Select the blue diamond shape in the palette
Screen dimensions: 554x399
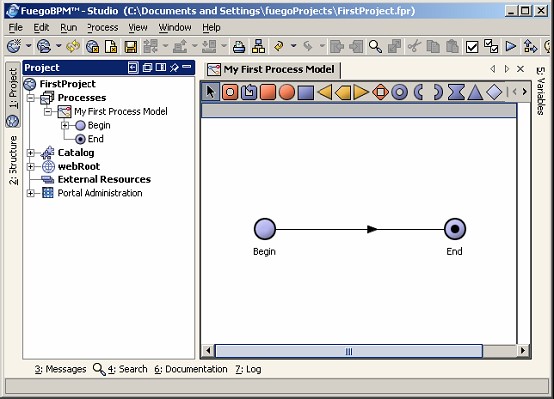coord(494,92)
